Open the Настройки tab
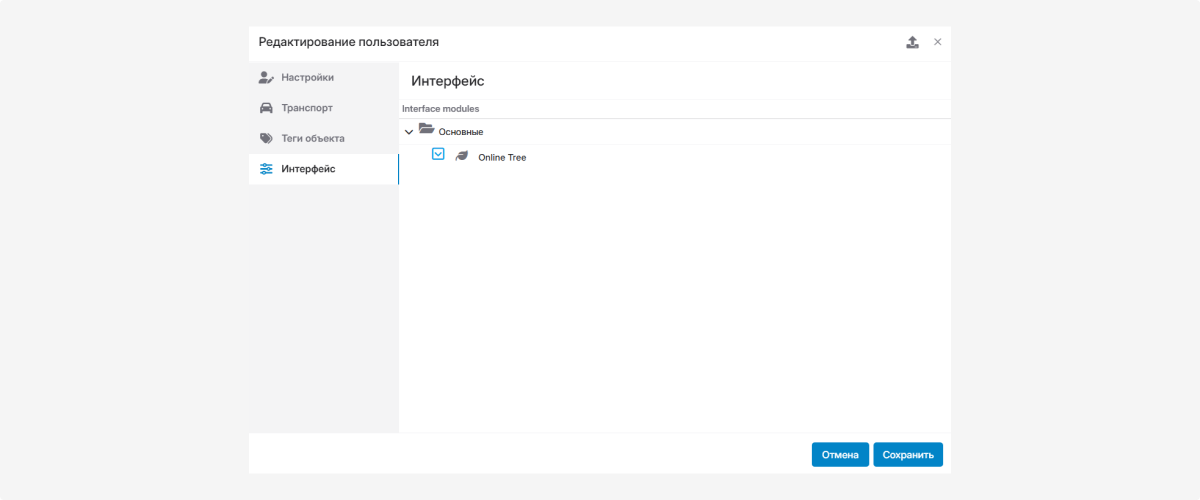The width and height of the screenshot is (1200, 500). [x=307, y=77]
